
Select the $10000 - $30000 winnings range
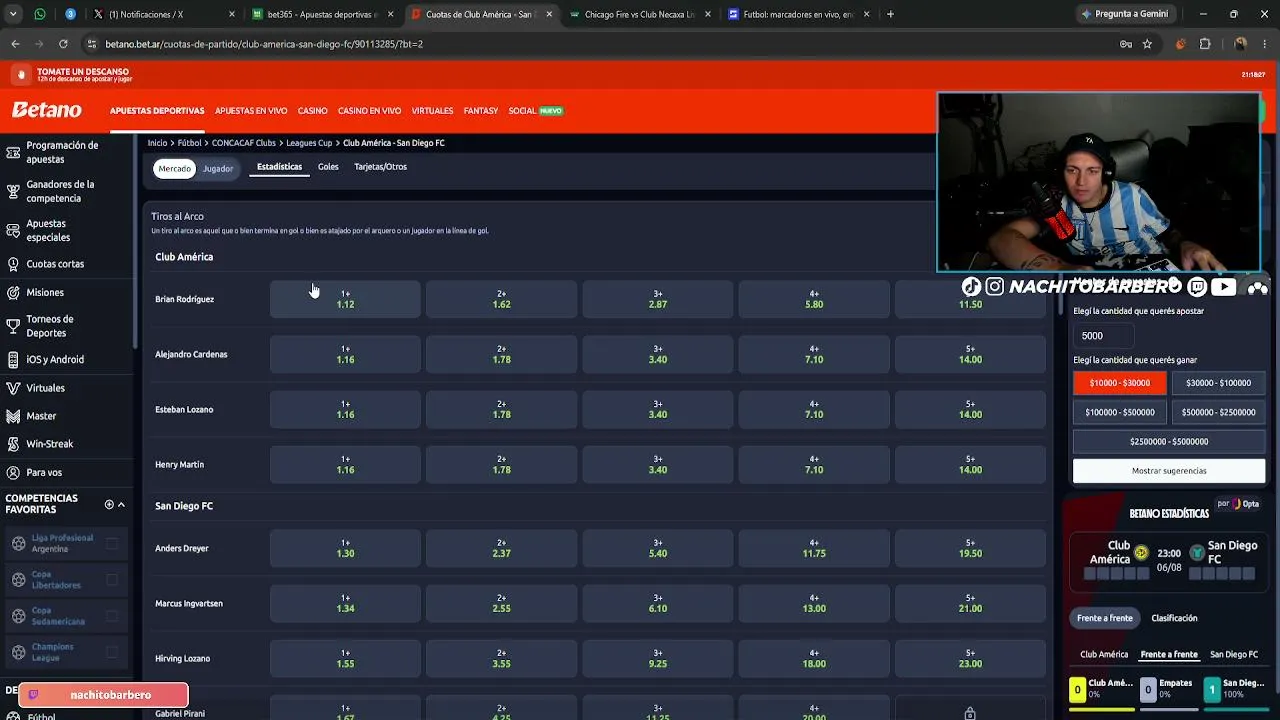pos(1120,383)
